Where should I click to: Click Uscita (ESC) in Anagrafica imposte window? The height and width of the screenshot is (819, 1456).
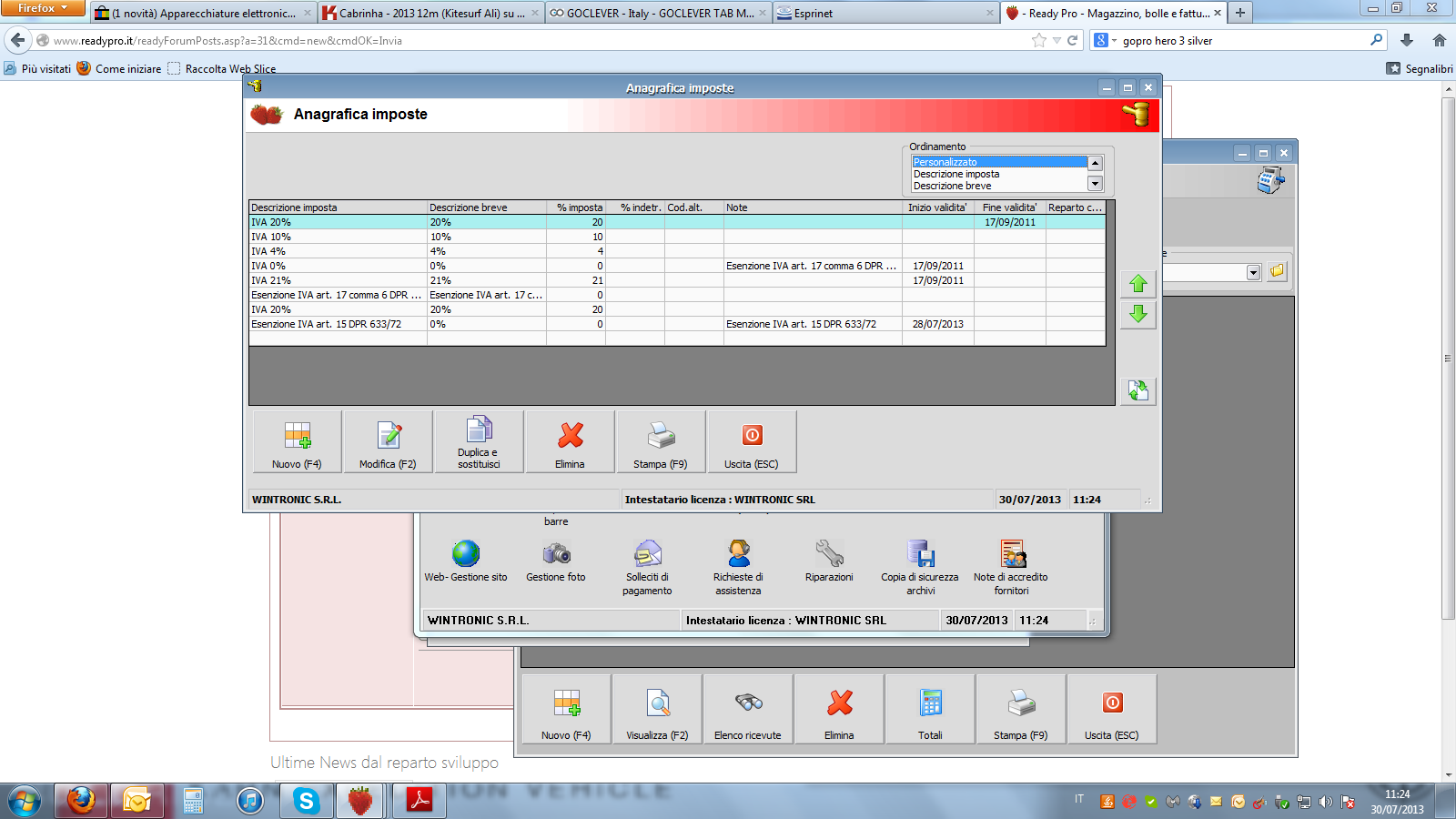753,441
